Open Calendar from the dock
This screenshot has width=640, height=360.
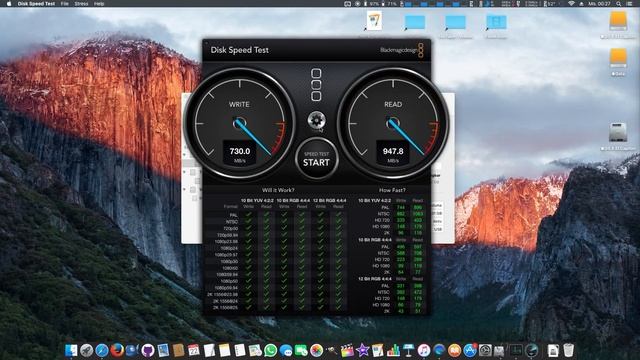point(194,350)
